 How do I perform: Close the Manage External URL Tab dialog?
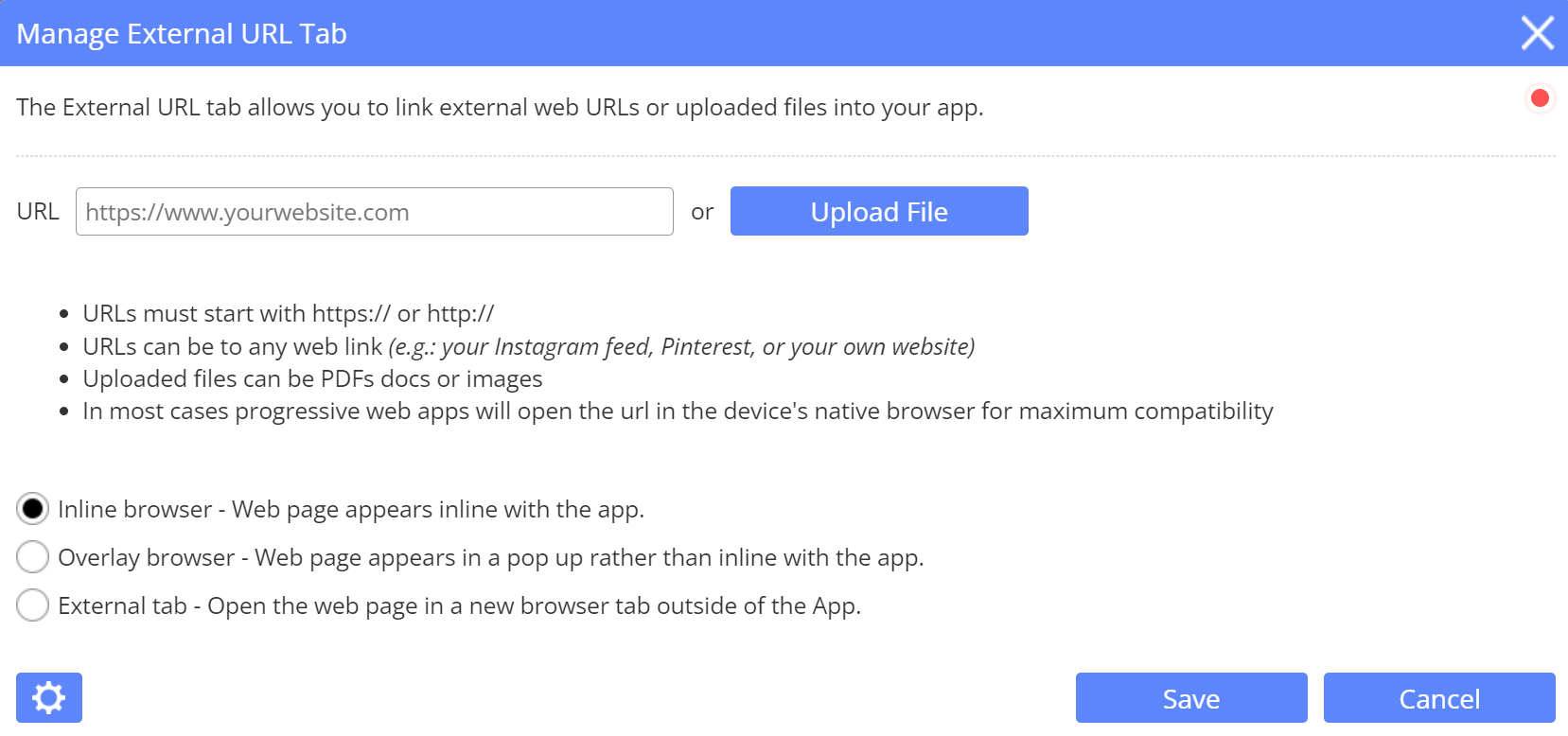click(1537, 33)
